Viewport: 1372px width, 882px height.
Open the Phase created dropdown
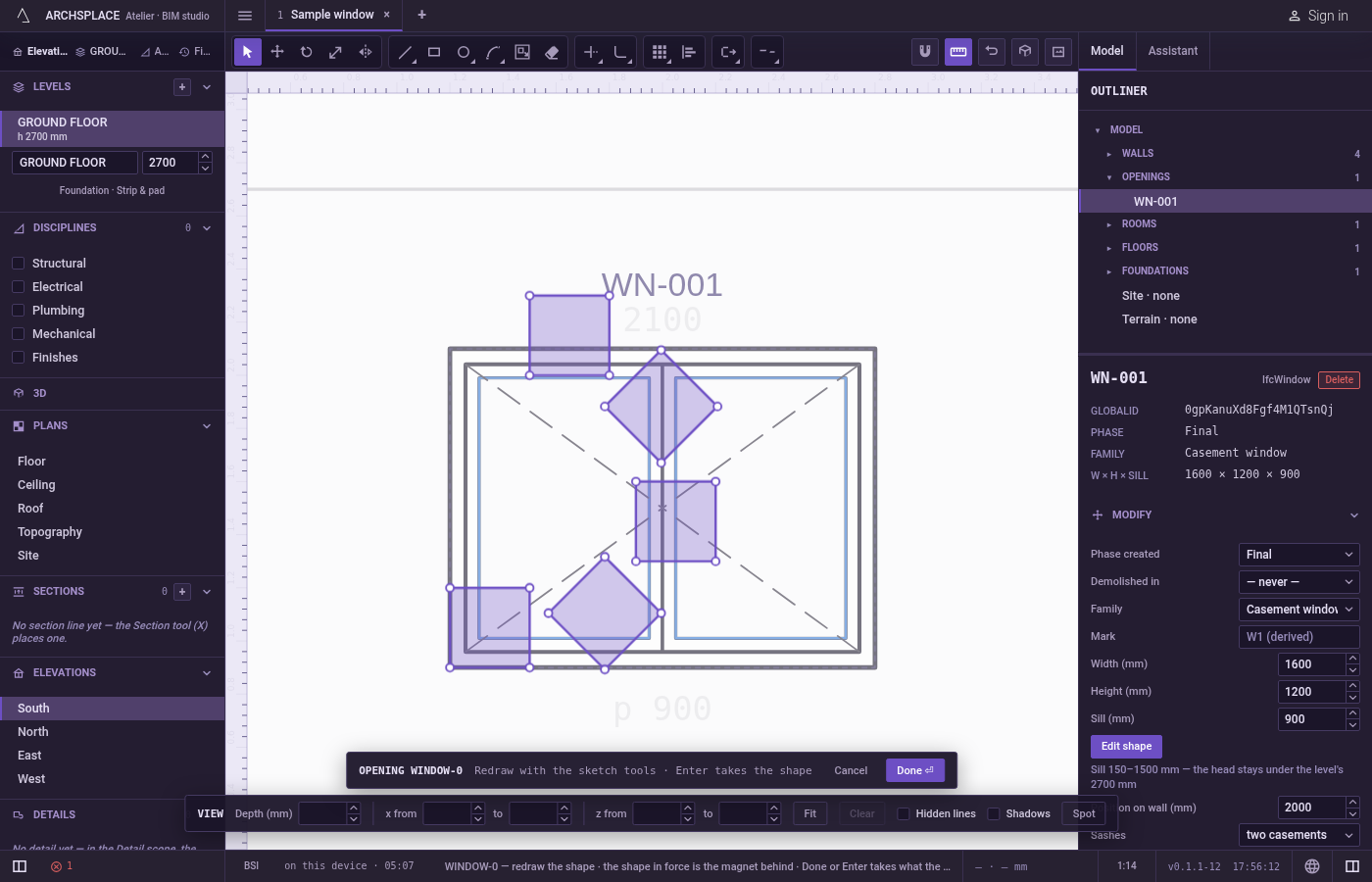tap(1299, 555)
